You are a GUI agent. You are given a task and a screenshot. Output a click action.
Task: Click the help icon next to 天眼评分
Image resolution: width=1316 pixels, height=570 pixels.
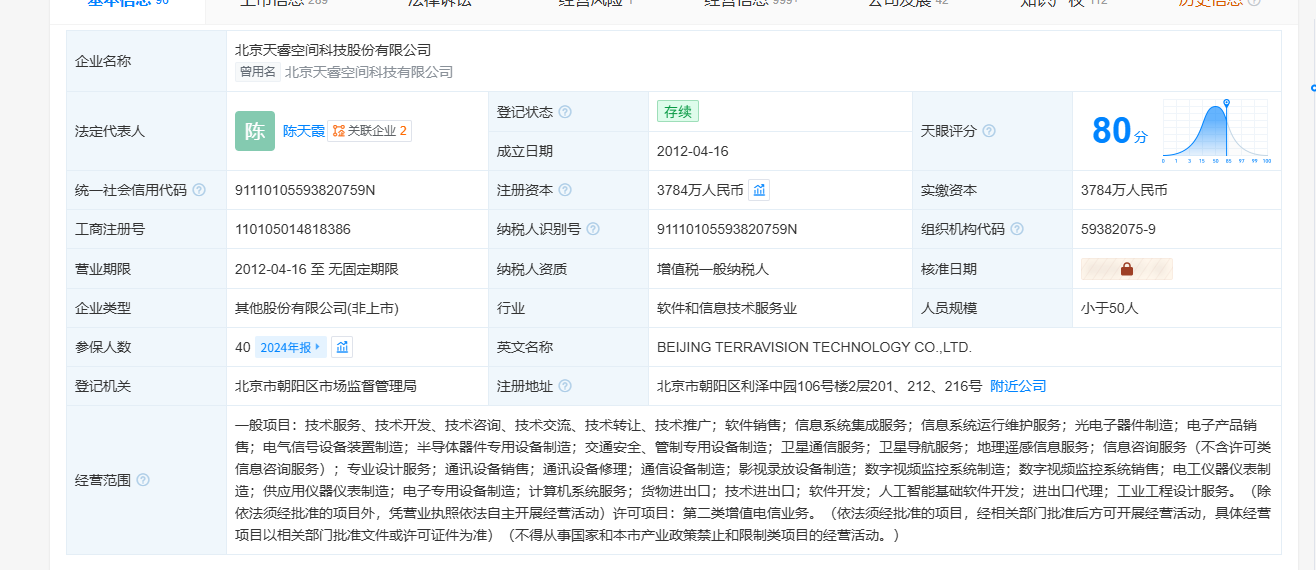point(989,131)
